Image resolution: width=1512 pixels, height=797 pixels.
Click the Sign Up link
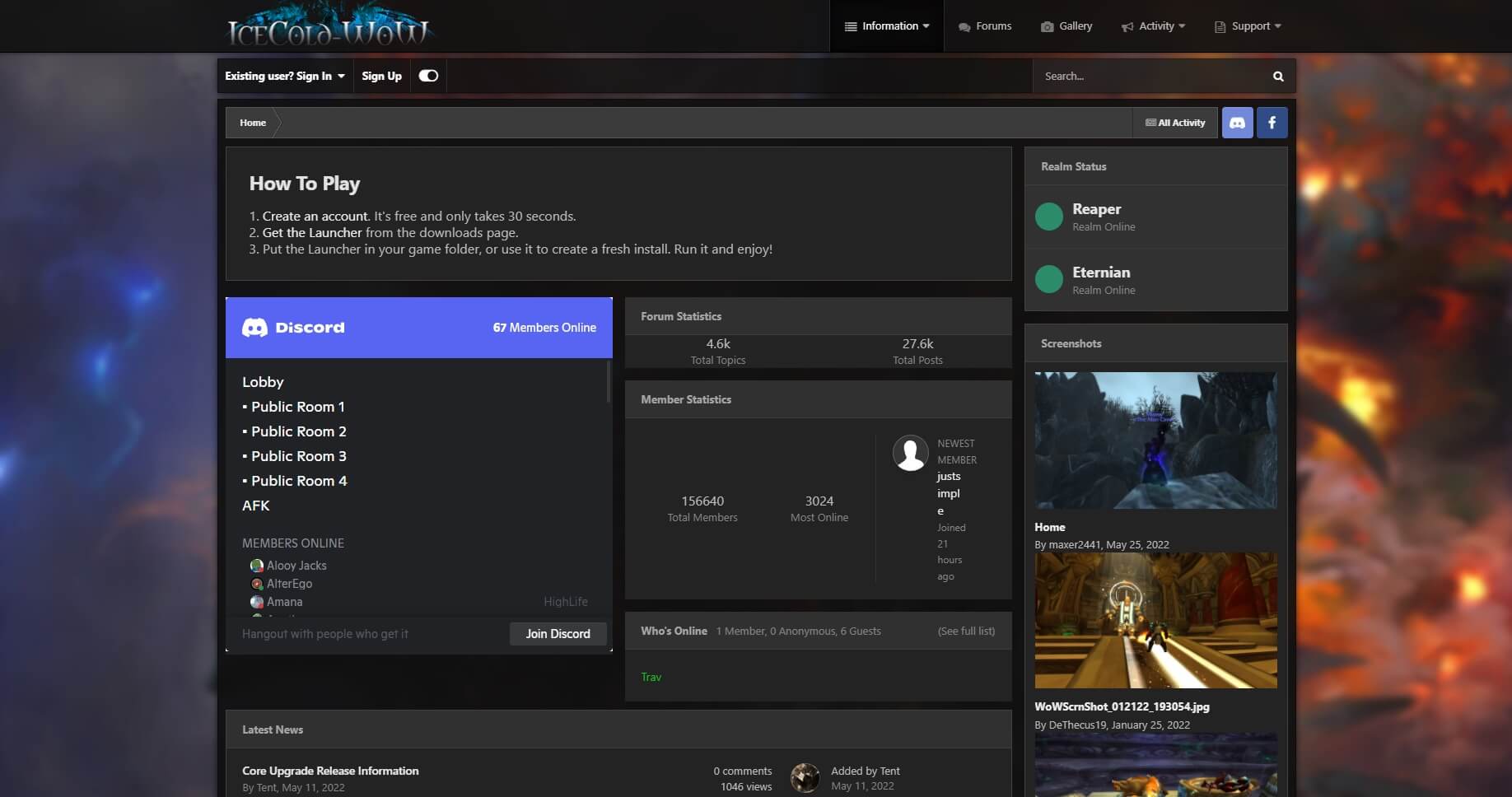(381, 76)
